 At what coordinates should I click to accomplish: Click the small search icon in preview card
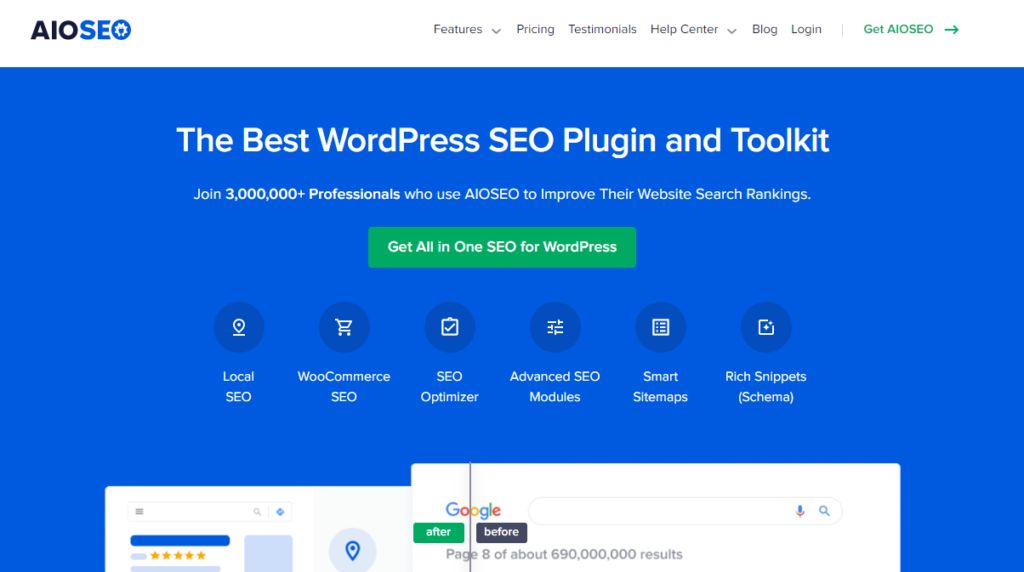pyautogui.click(x=257, y=512)
